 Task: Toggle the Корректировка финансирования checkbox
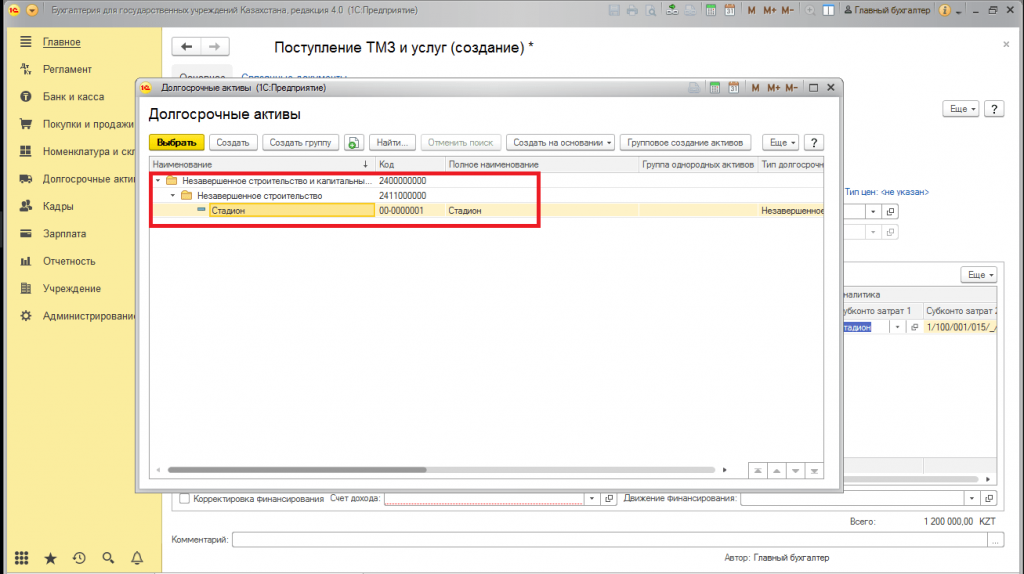pos(184,498)
